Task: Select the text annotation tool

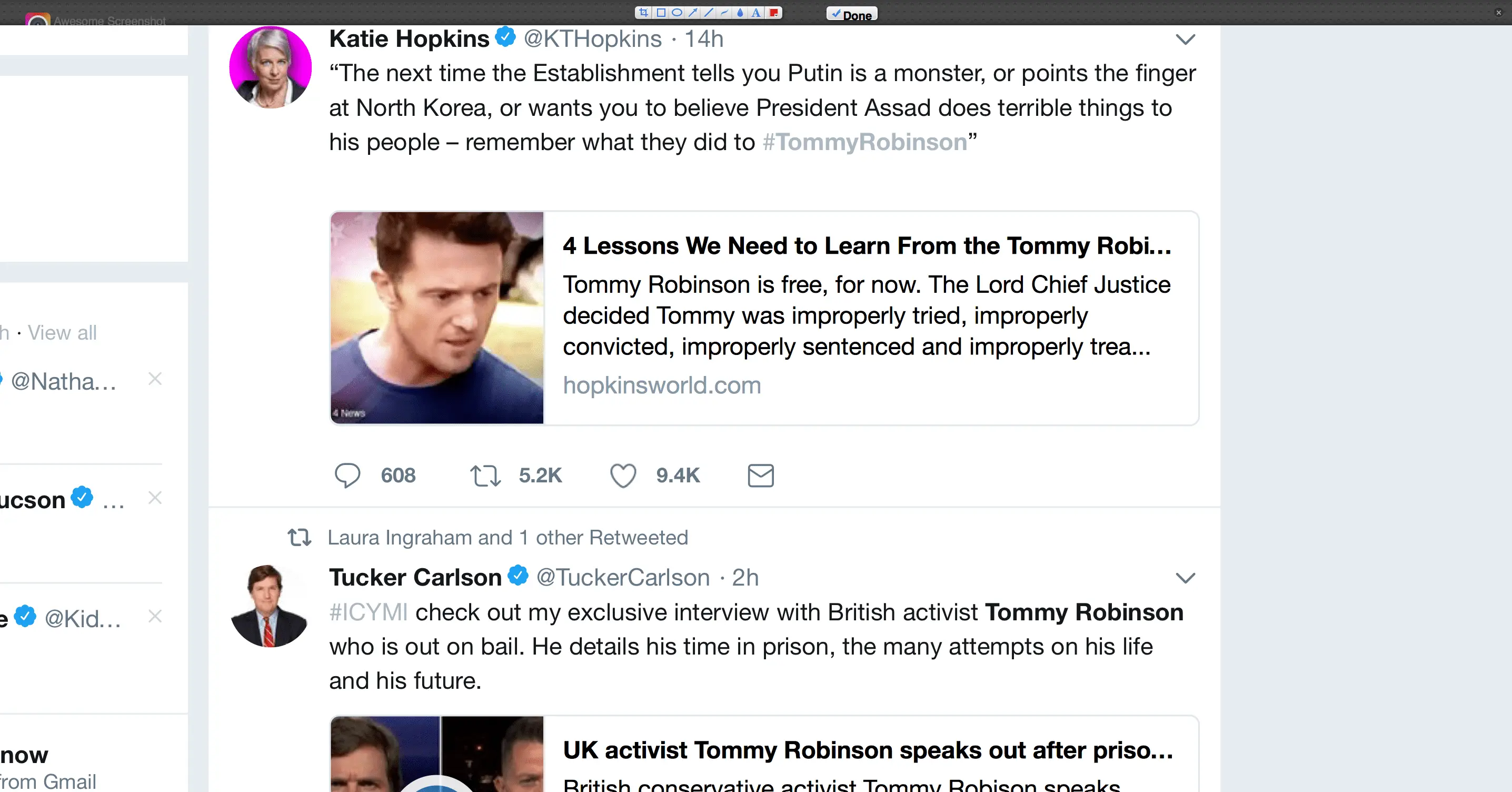Action: coord(756,12)
